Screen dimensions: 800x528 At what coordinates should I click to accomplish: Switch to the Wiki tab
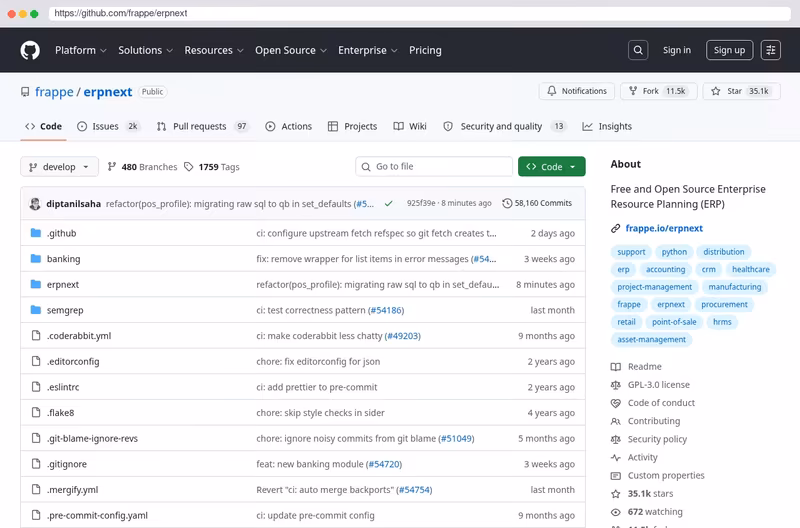pos(410,127)
